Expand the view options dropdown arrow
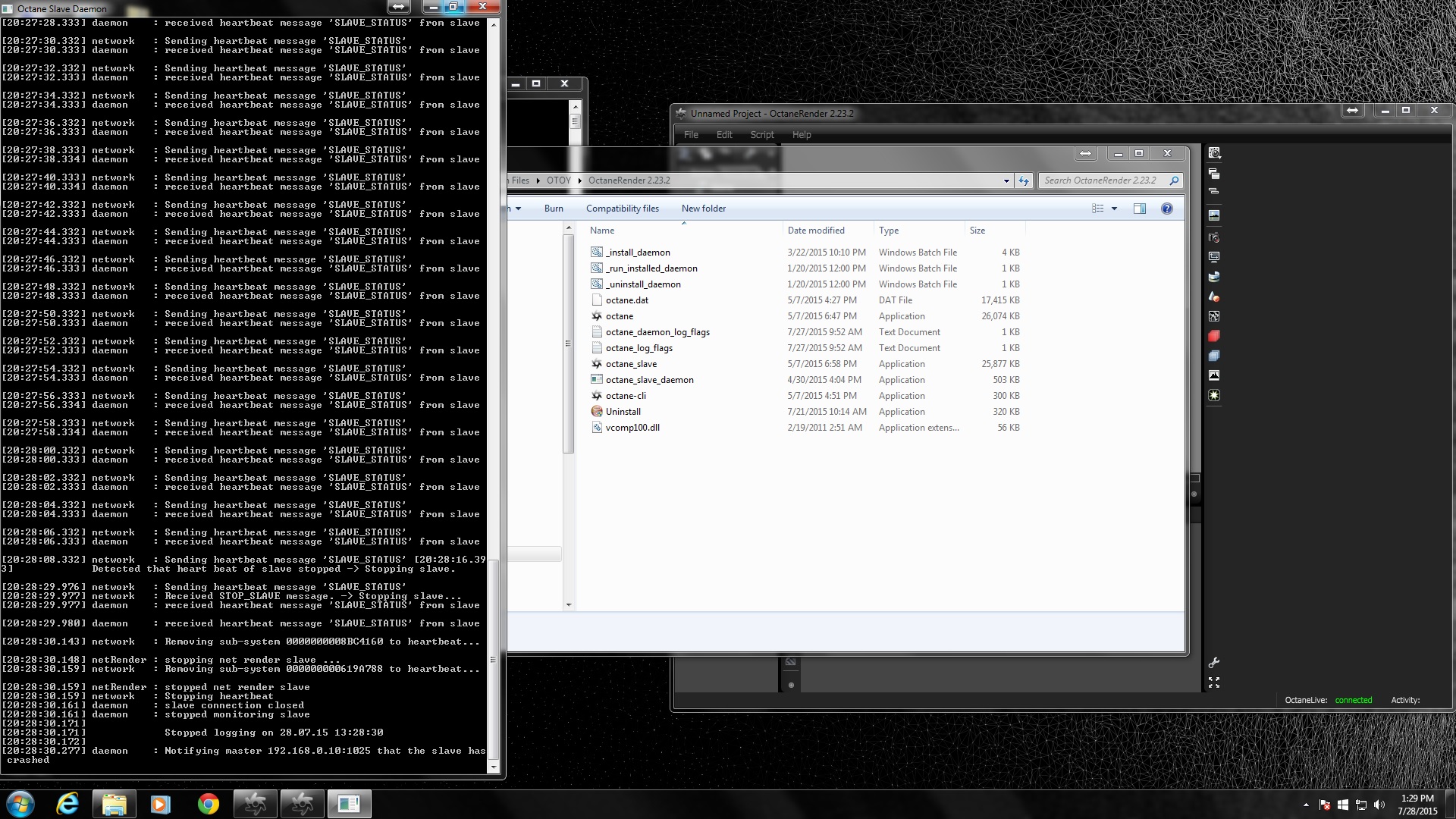 coord(1114,209)
